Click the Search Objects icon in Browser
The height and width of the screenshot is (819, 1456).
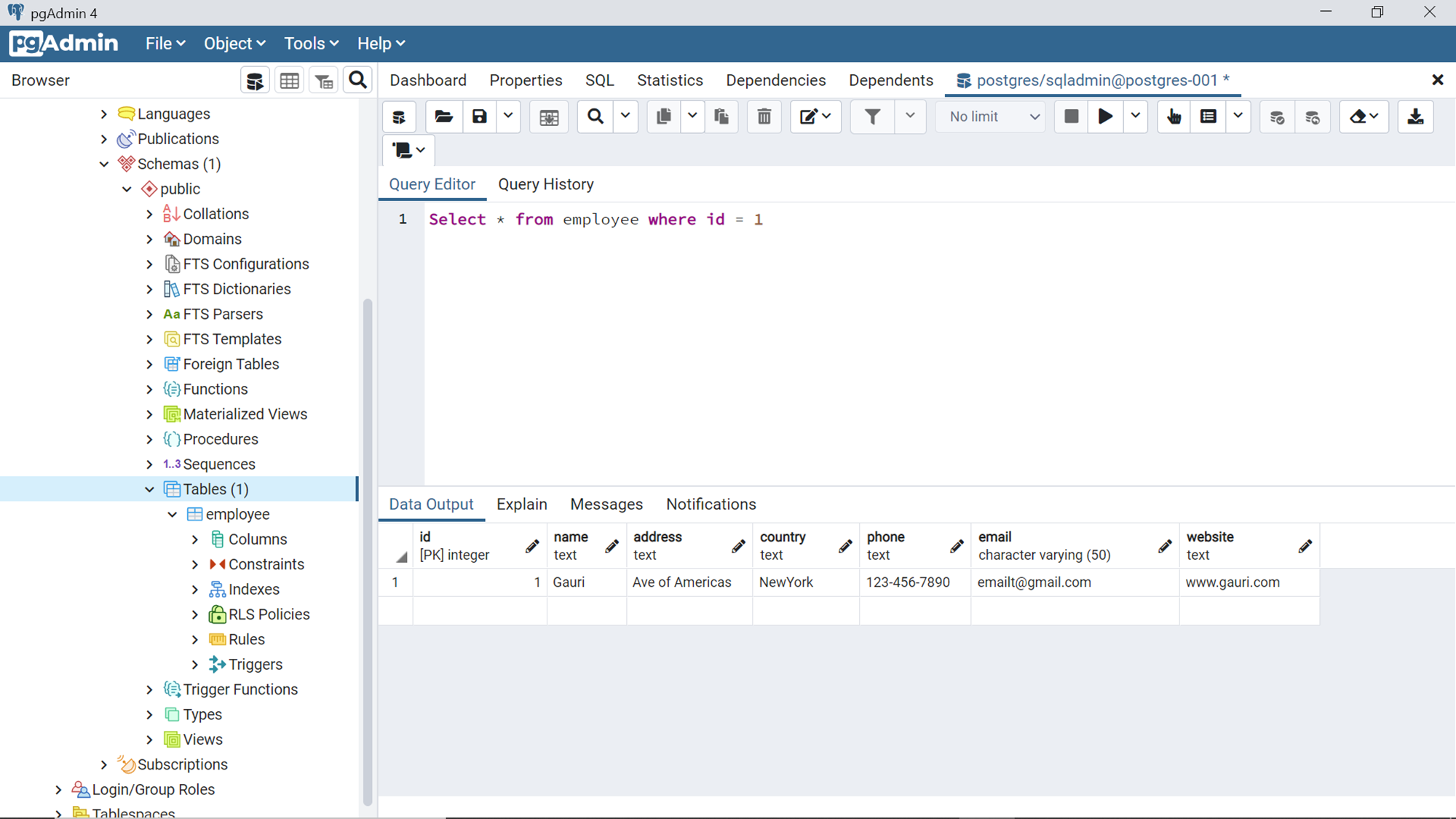click(357, 80)
